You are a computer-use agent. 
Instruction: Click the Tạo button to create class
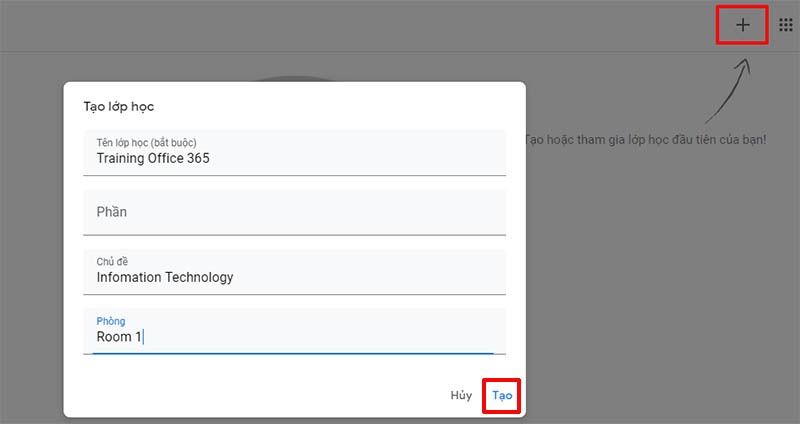[x=502, y=395]
